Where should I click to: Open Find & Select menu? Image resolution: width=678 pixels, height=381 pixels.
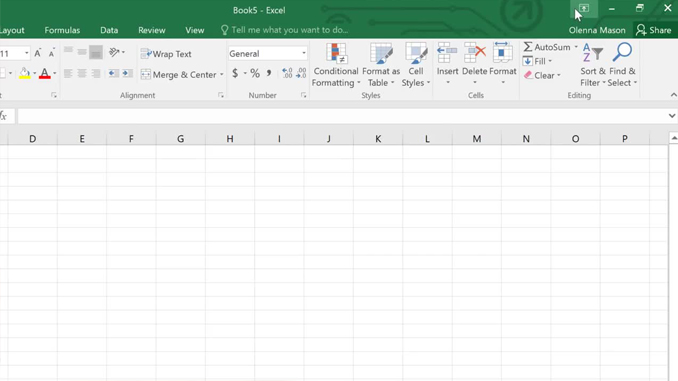point(622,65)
